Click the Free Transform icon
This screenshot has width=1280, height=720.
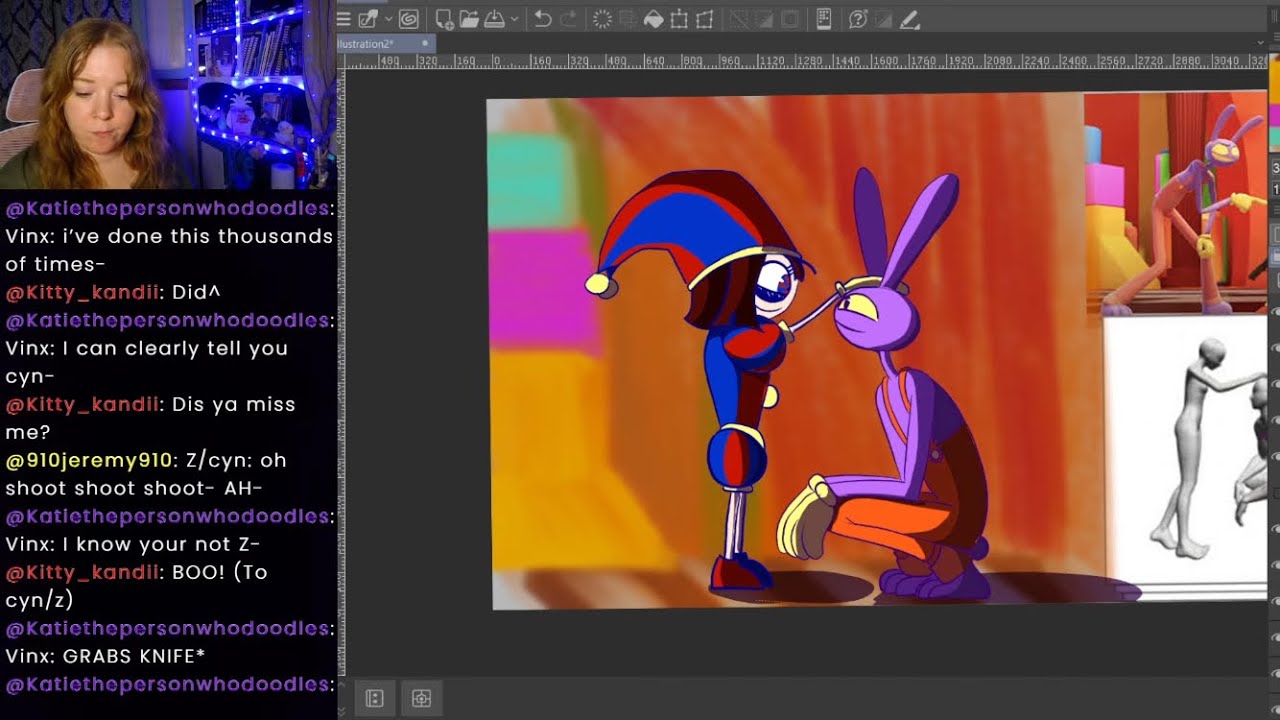click(x=704, y=19)
